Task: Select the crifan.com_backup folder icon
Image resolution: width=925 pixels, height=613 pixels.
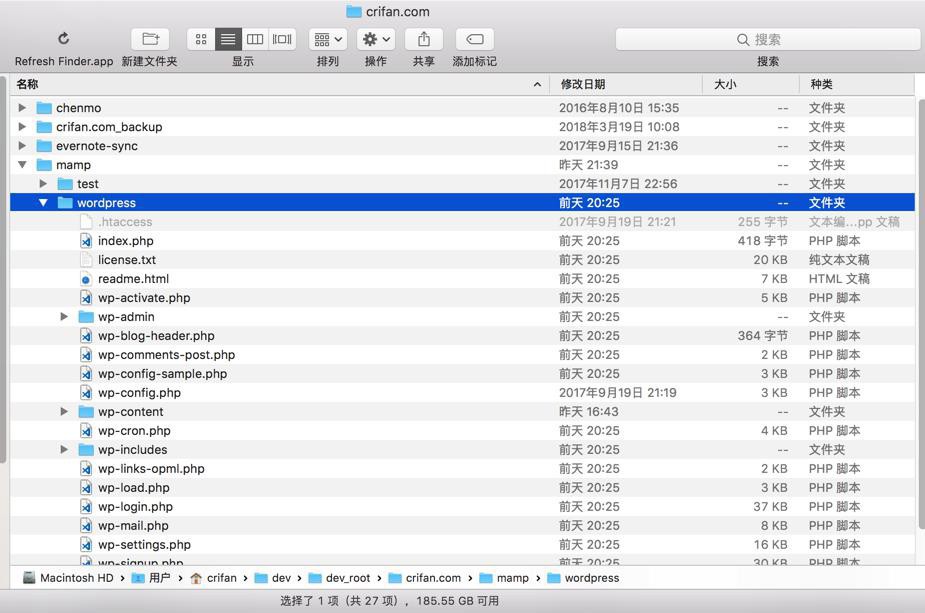Action: click(x=44, y=127)
